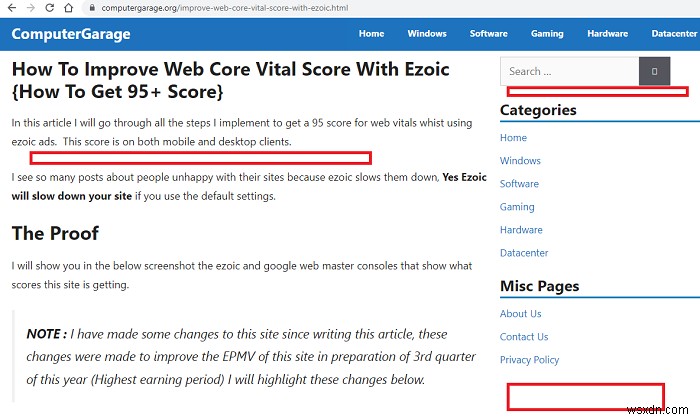700x420 pixels.
Task: Click the bold text will slow down your site
Action: point(71,196)
